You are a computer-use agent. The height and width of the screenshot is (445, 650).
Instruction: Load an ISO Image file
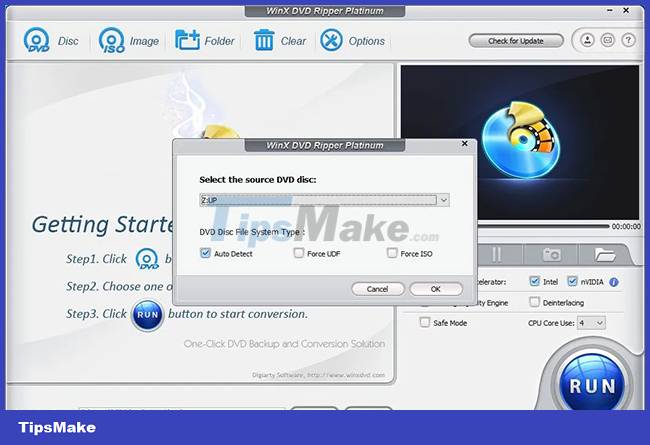[129, 41]
